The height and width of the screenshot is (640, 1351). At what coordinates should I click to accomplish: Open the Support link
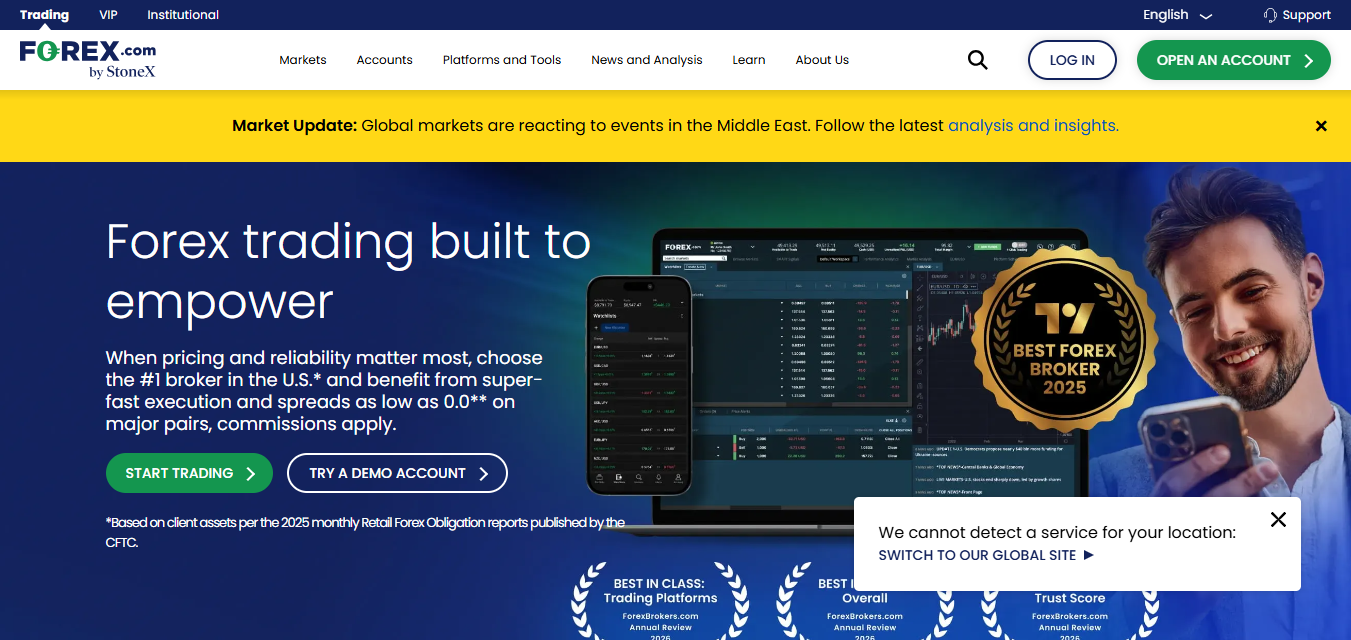[x=1297, y=15]
